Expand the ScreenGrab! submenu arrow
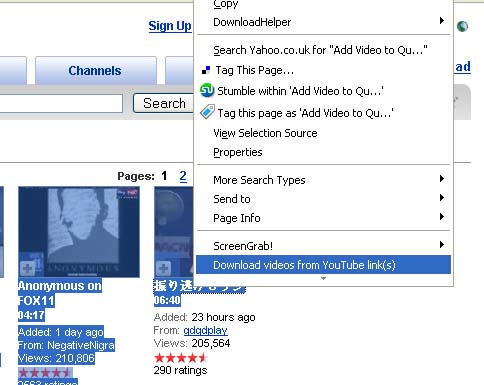 [x=442, y=245]
